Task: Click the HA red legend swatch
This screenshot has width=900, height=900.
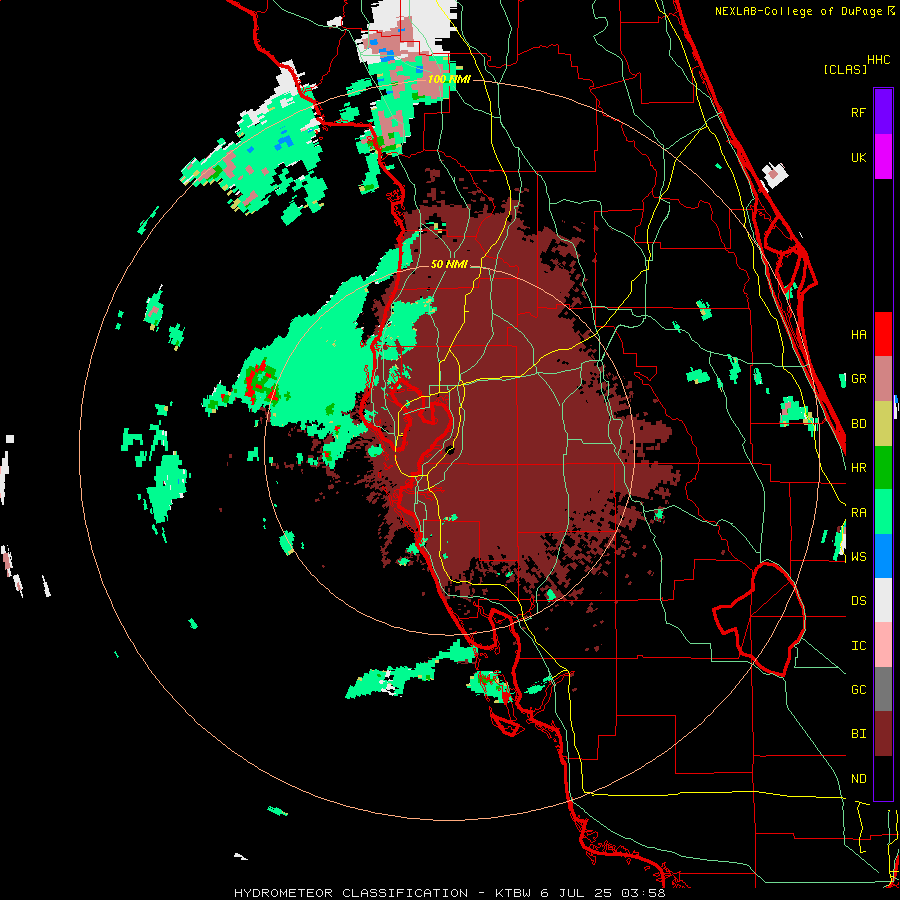Action: click(x=883, y=334)
